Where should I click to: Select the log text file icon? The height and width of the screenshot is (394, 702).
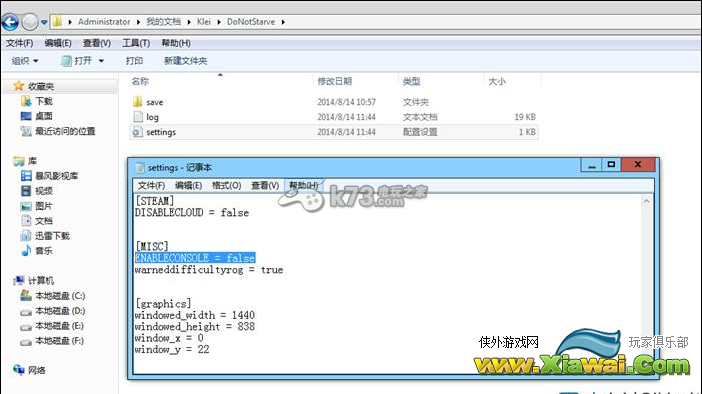point(137,117)
